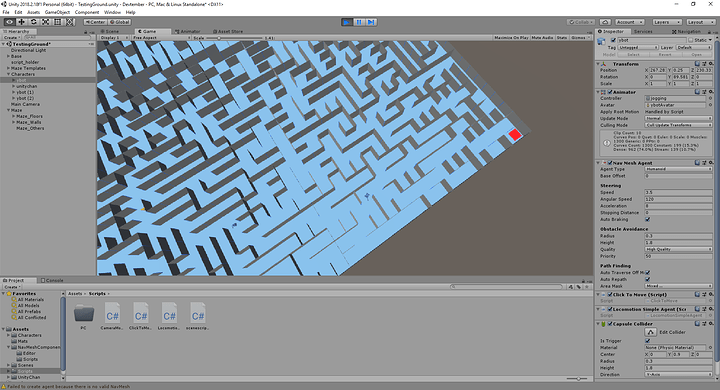The image size is (720, 390).
Task: Disable the Nav Mesh Agent component
Action: tap(610, 163)
